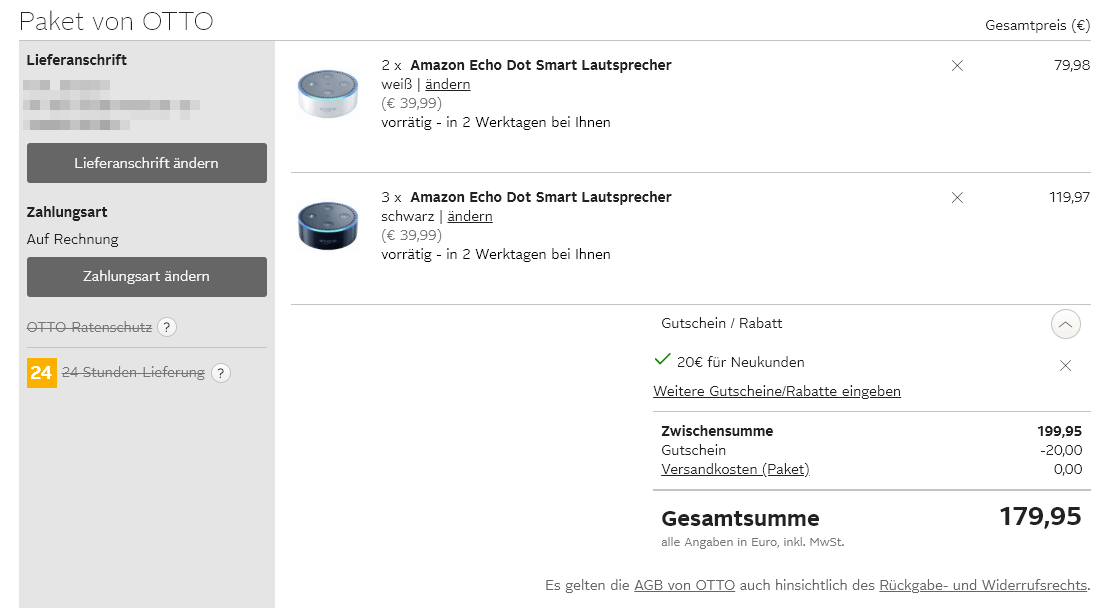The height and width of the screenshot is (608, 1105).
Task: Change the schwarz color option
Action: (x=469, y=217)
